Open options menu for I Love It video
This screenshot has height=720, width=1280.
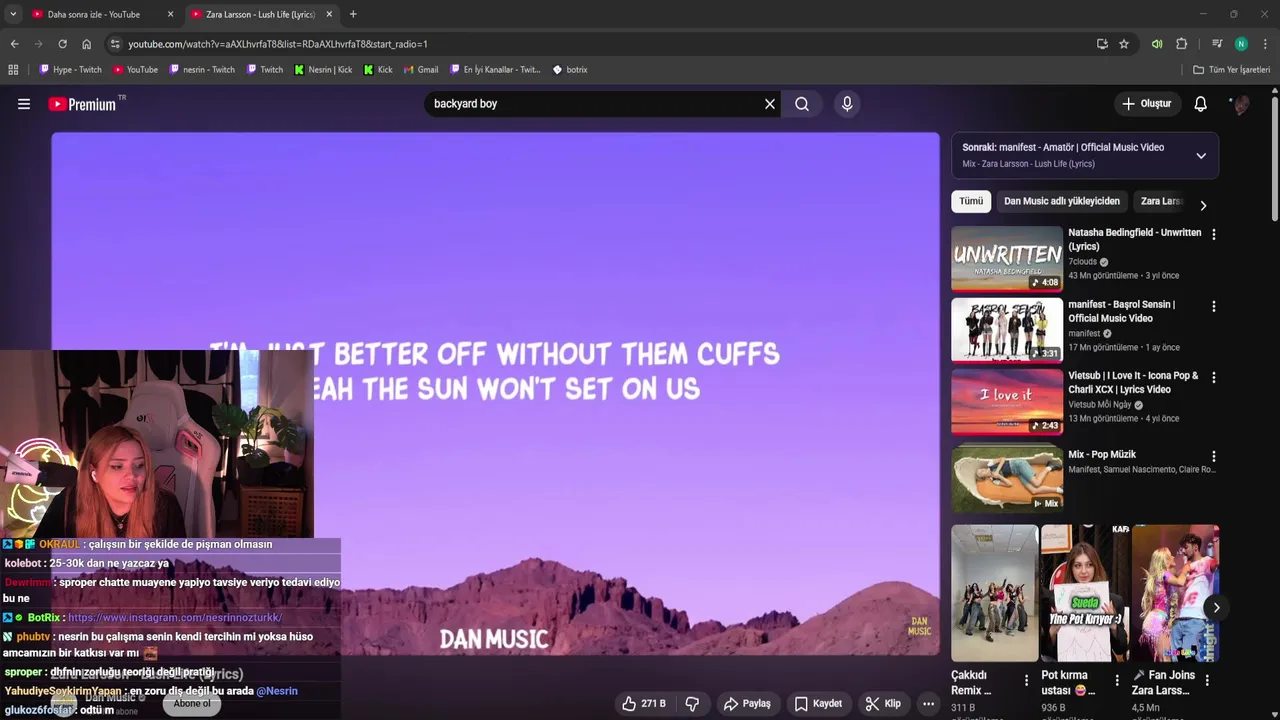click(x=1214, y=377)
